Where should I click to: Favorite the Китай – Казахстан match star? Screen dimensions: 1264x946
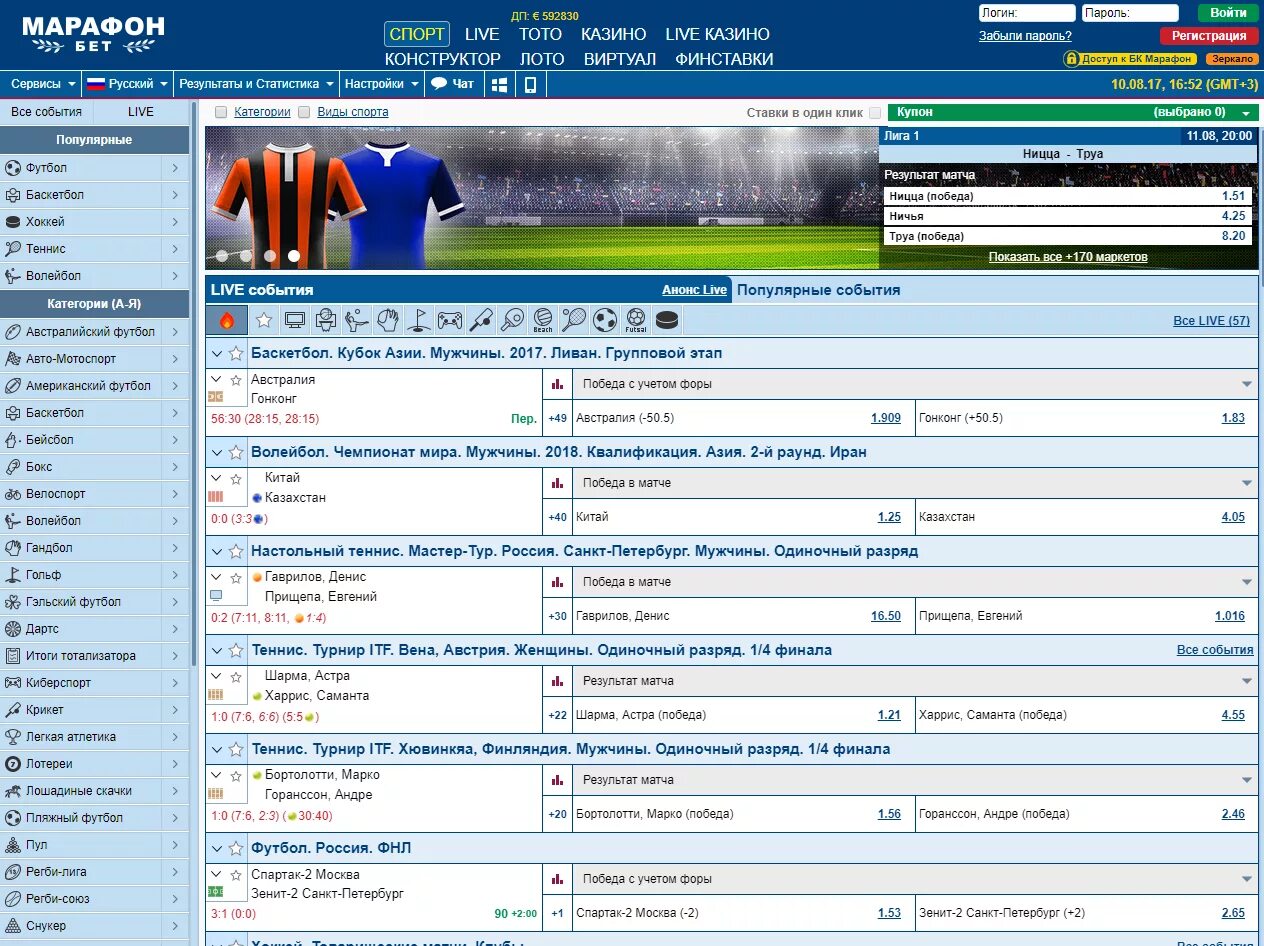(236, 479)
